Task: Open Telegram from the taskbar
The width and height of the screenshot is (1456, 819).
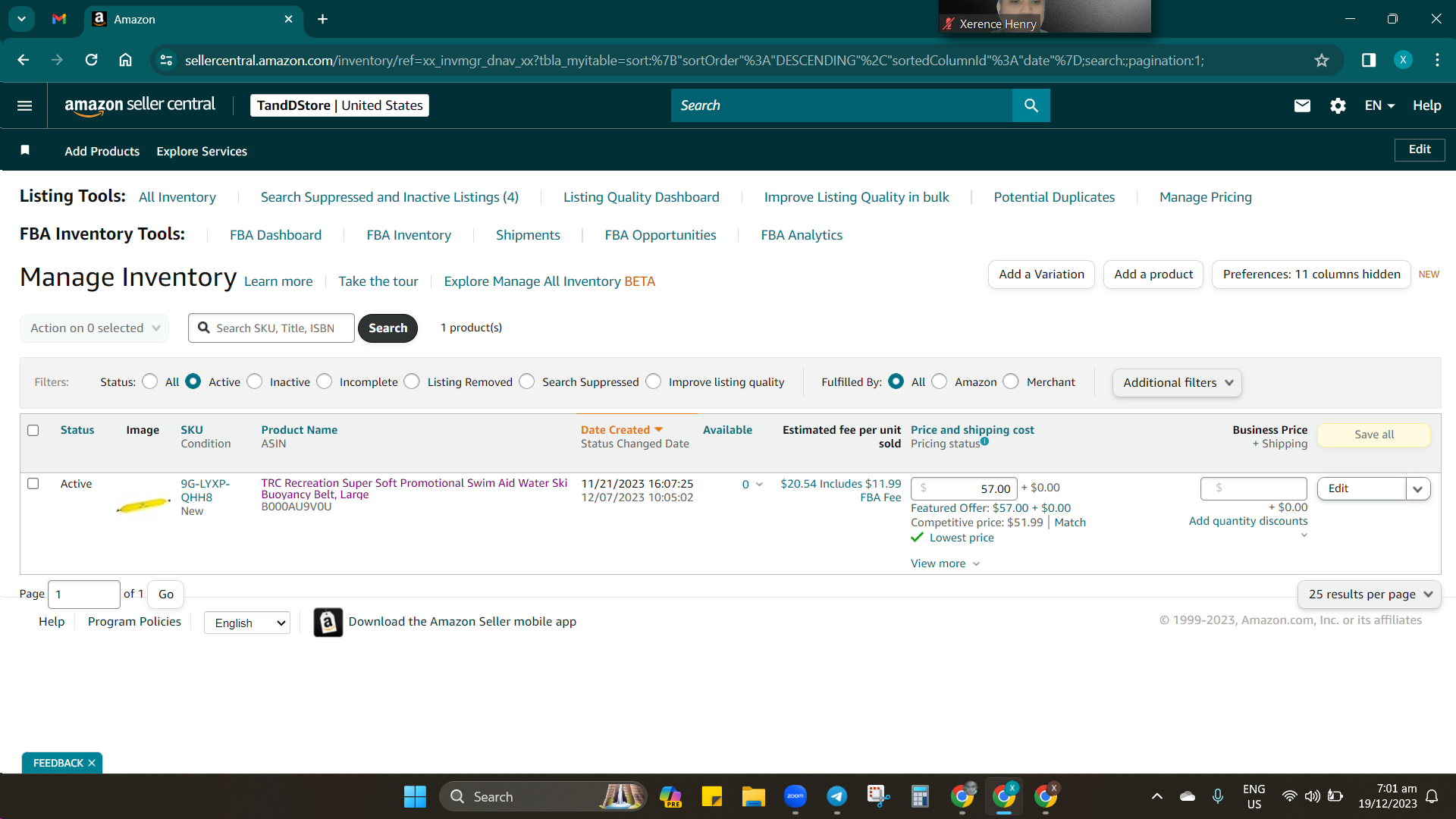Action: point(837,796)
